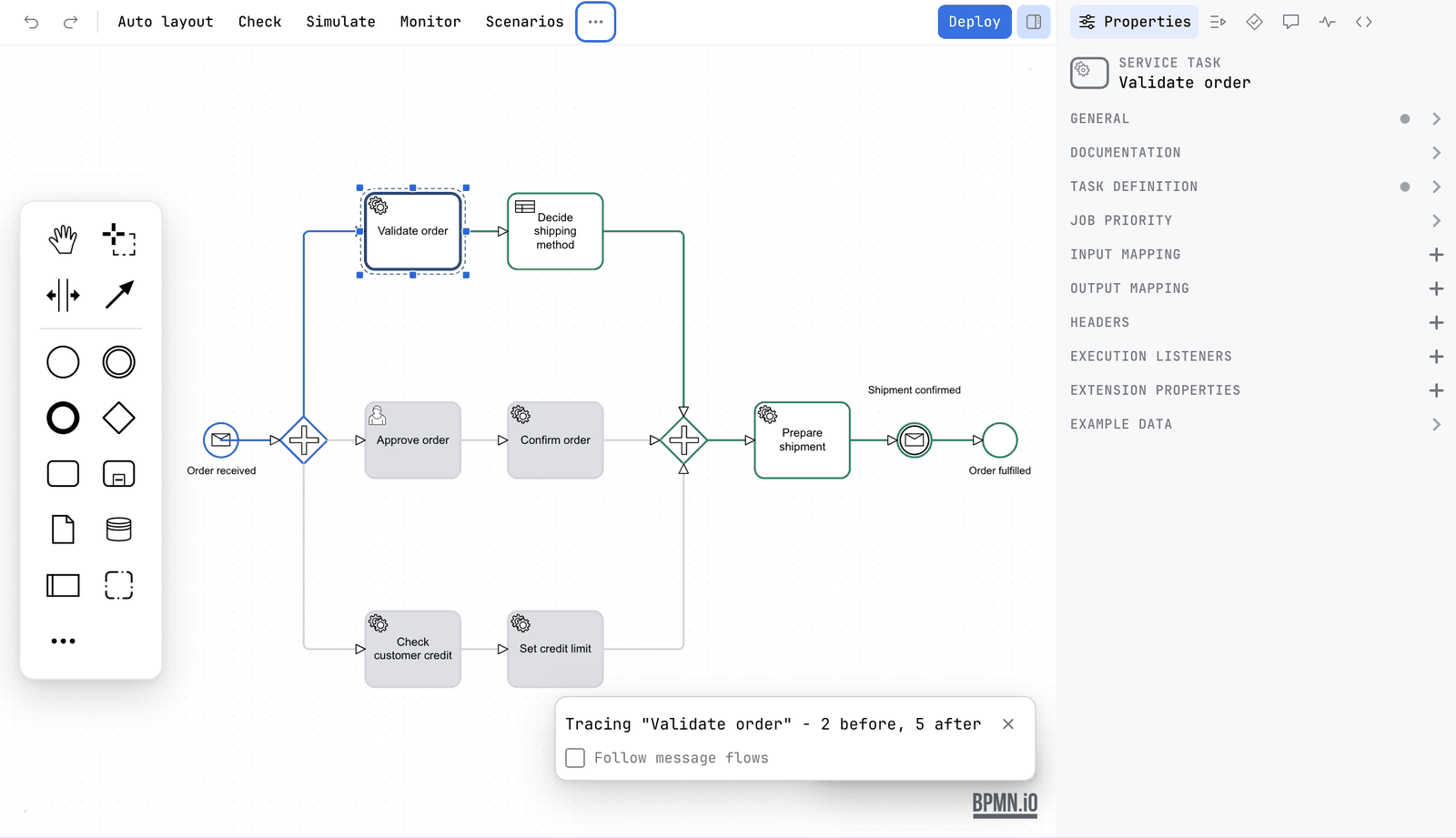Add an Execution Listeners entry
Screen dimensions: 1456x838
pos(1436,357)
